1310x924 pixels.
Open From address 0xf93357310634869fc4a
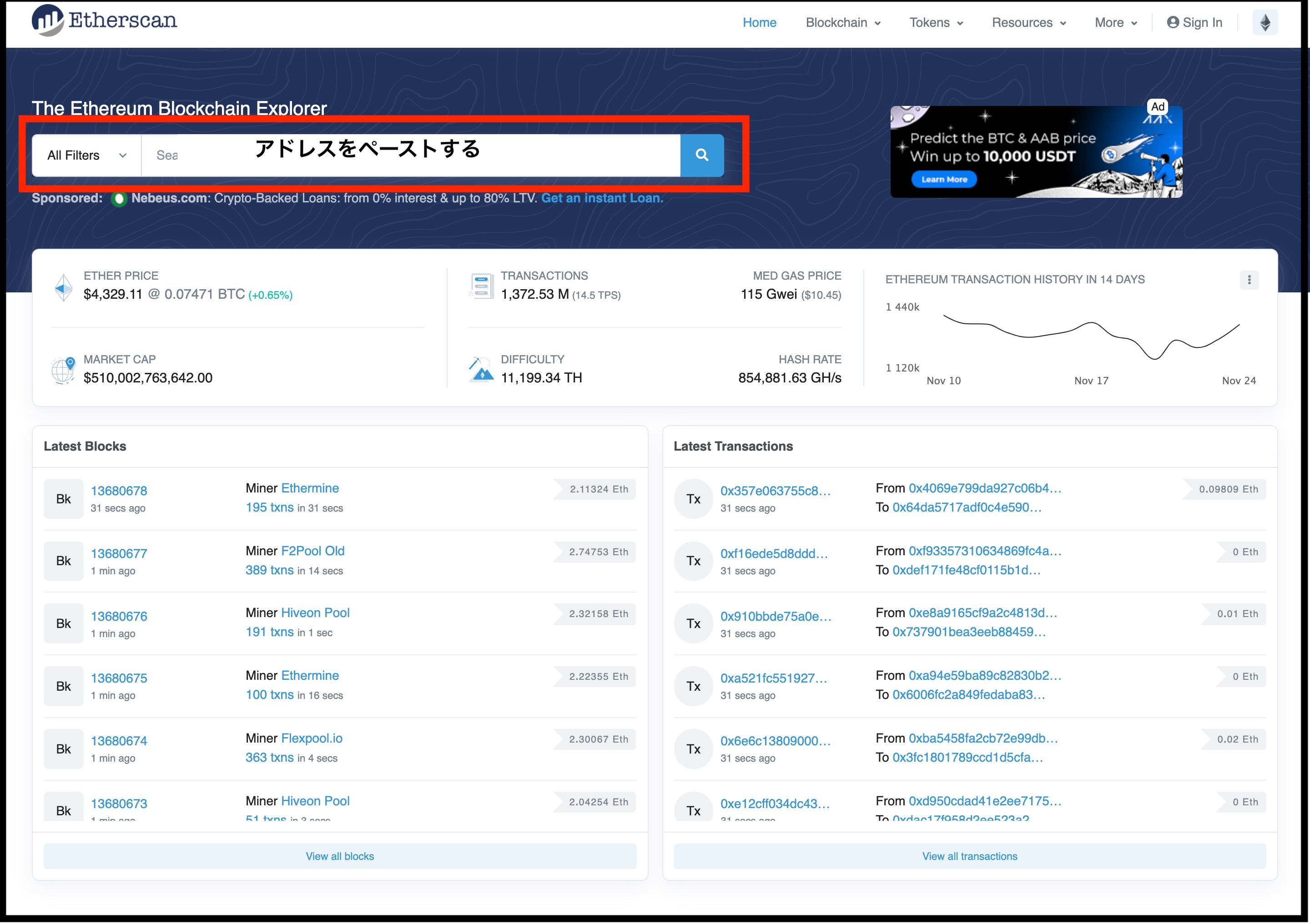tap(985, 551)
